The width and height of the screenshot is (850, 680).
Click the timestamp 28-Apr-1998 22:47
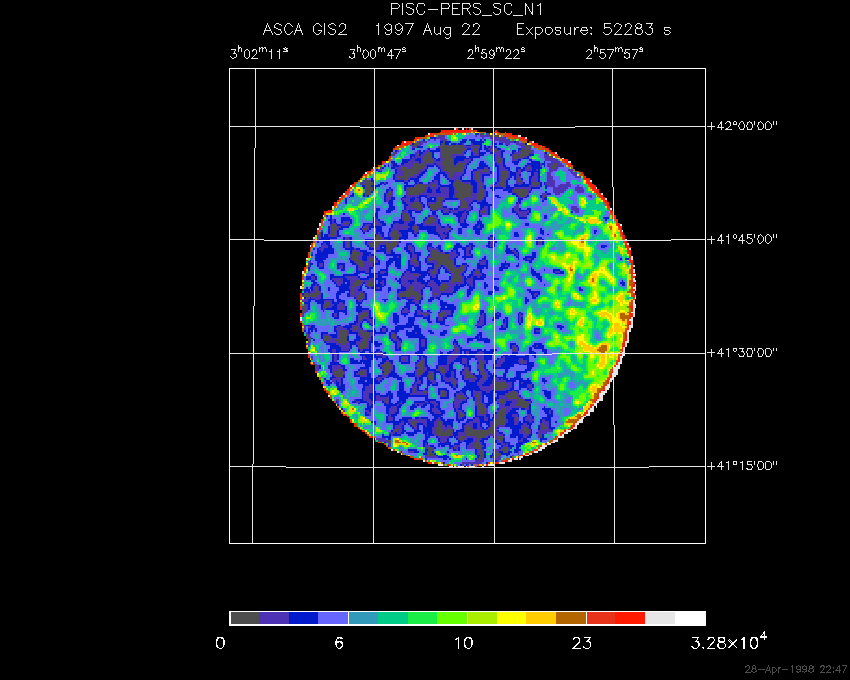pos(795,669)
